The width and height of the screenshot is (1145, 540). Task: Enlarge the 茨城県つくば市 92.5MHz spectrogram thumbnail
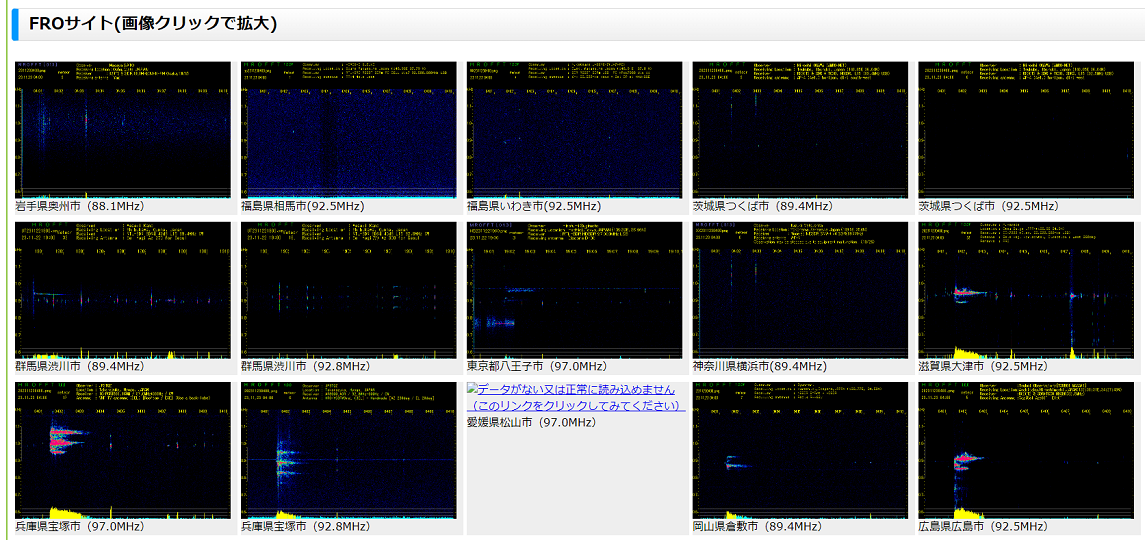[x=1027, y=130]
